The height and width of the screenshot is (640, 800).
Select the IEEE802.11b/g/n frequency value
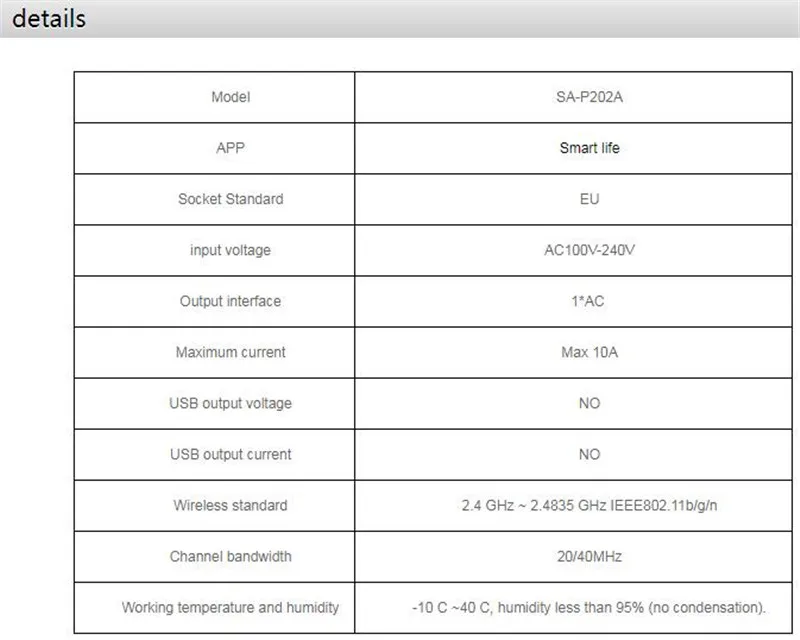click(589, 505)
